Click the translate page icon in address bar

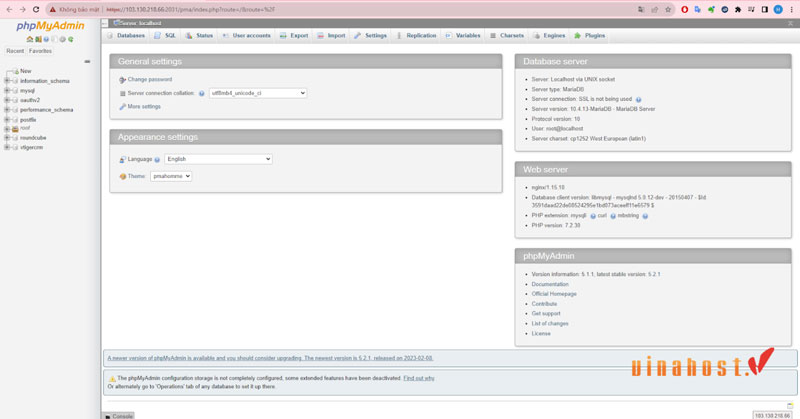click(x=641, y=10)
